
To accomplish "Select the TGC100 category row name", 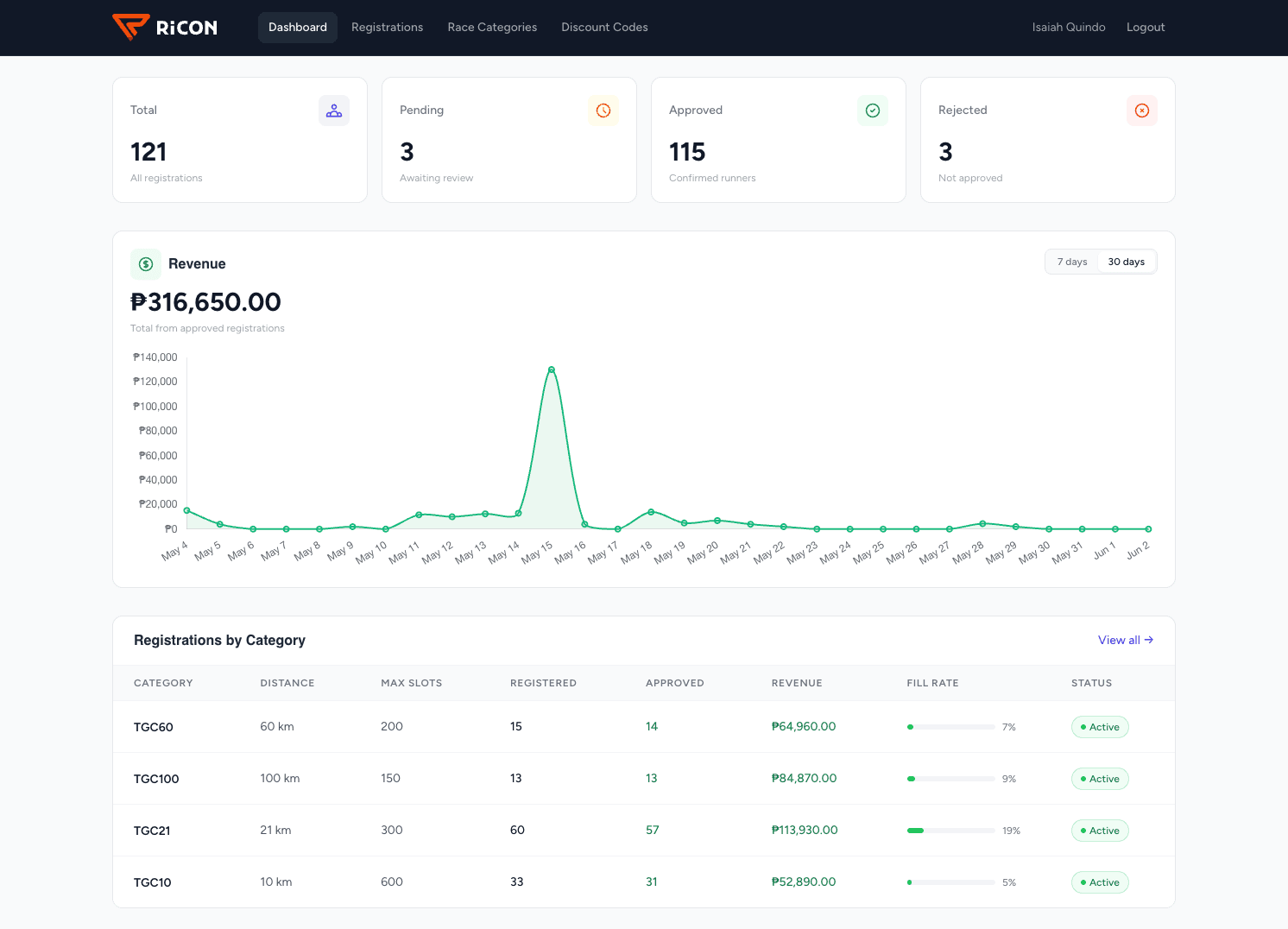I will 156,779.
